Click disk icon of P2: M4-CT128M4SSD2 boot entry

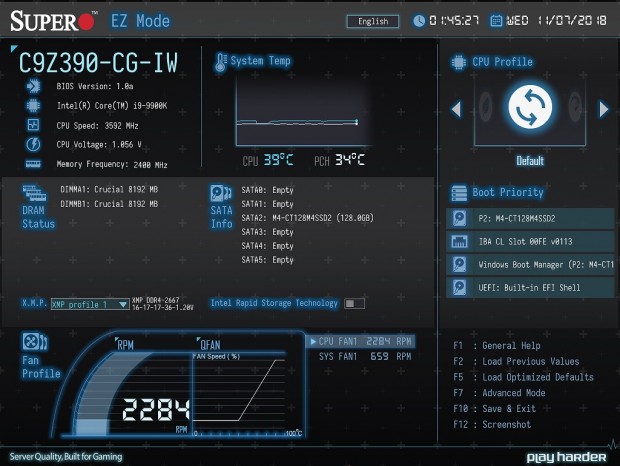point(459,219)
